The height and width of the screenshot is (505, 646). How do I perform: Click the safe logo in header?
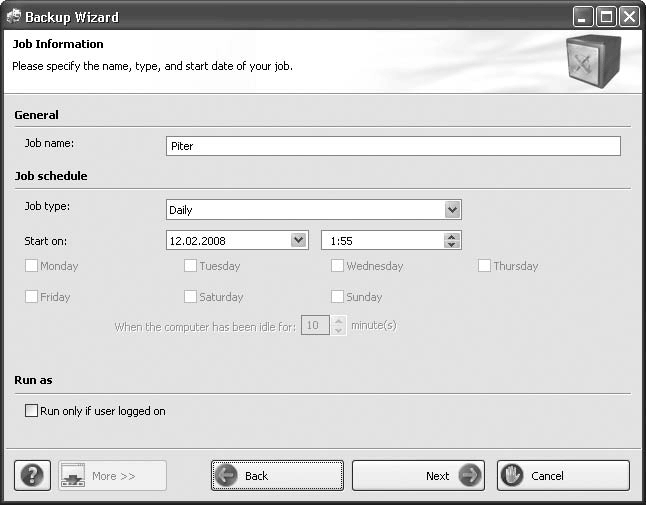click(x=593, y=61)
